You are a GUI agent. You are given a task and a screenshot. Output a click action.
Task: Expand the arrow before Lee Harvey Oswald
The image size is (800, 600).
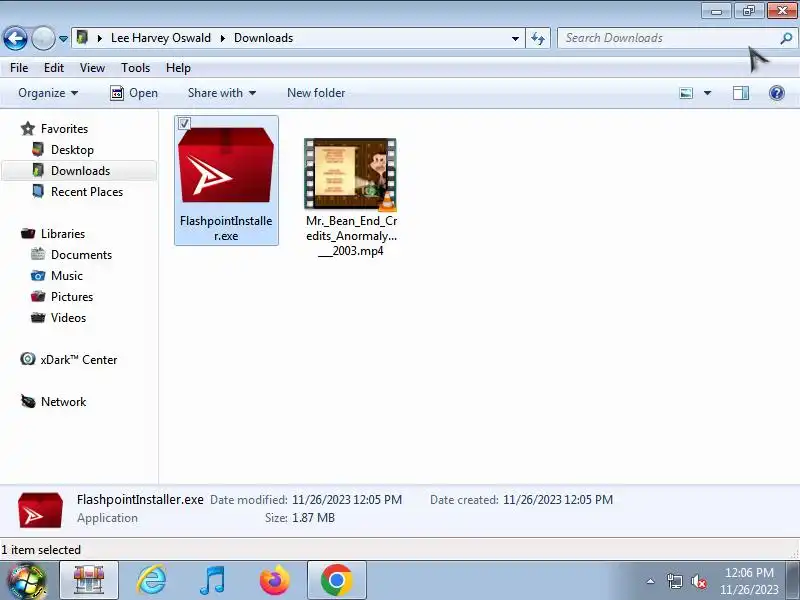(x=100, y=38)
